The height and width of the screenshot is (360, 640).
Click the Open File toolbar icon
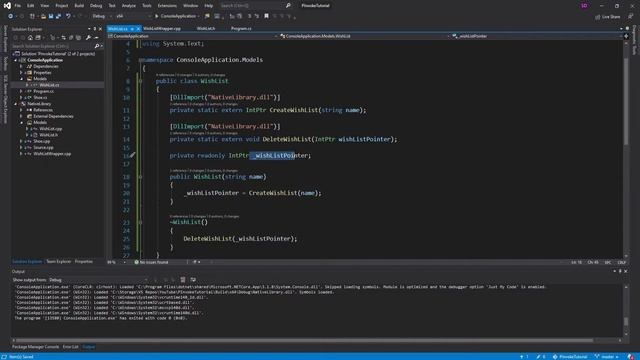[43, 16]
